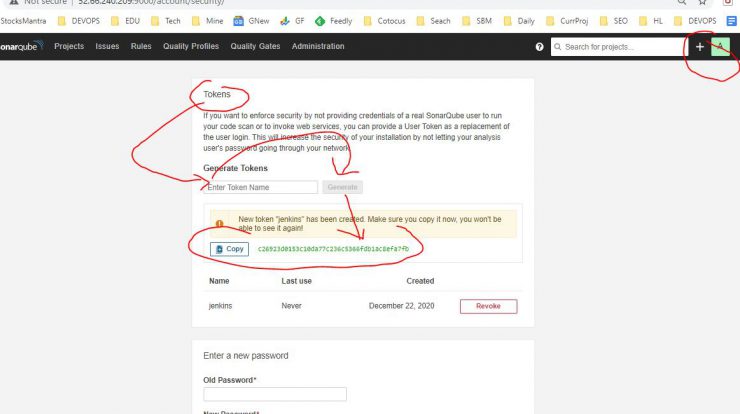
Task: Open Quality Profiles
Action: (191, 46)
